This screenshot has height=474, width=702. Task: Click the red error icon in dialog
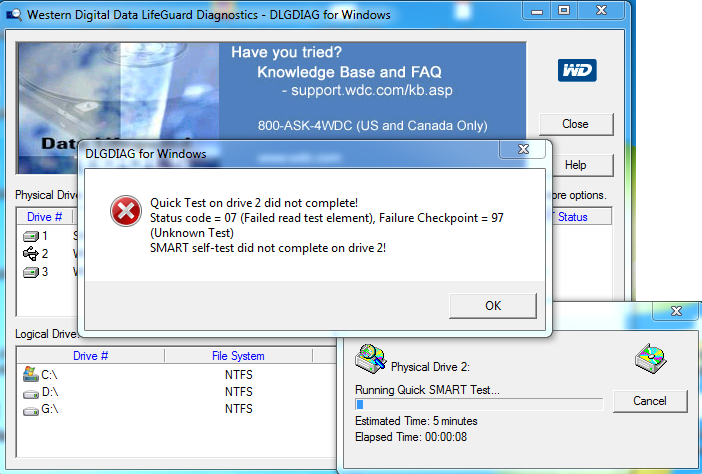126,211
